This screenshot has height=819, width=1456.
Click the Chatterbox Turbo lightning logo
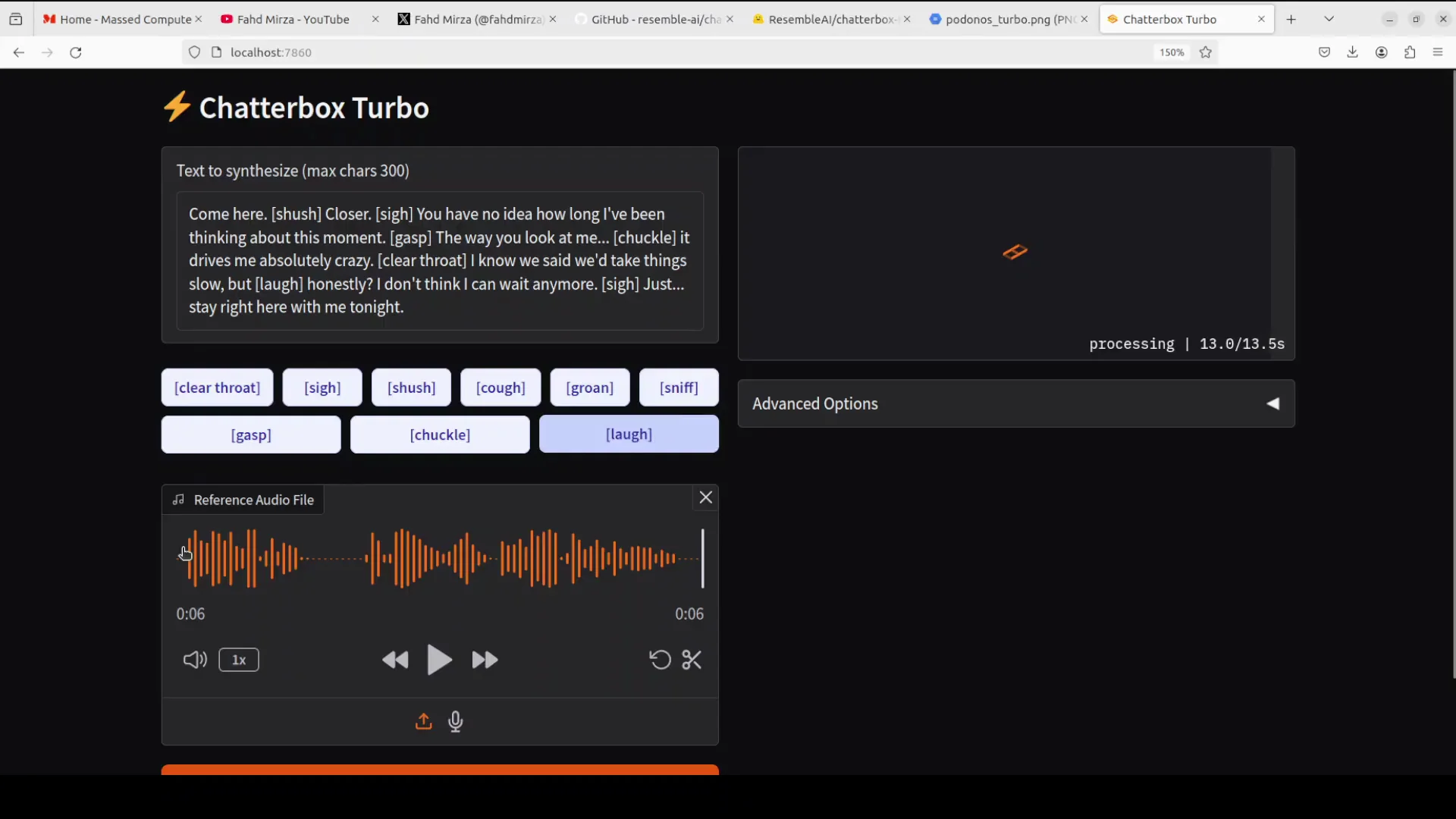click(177, 106)
